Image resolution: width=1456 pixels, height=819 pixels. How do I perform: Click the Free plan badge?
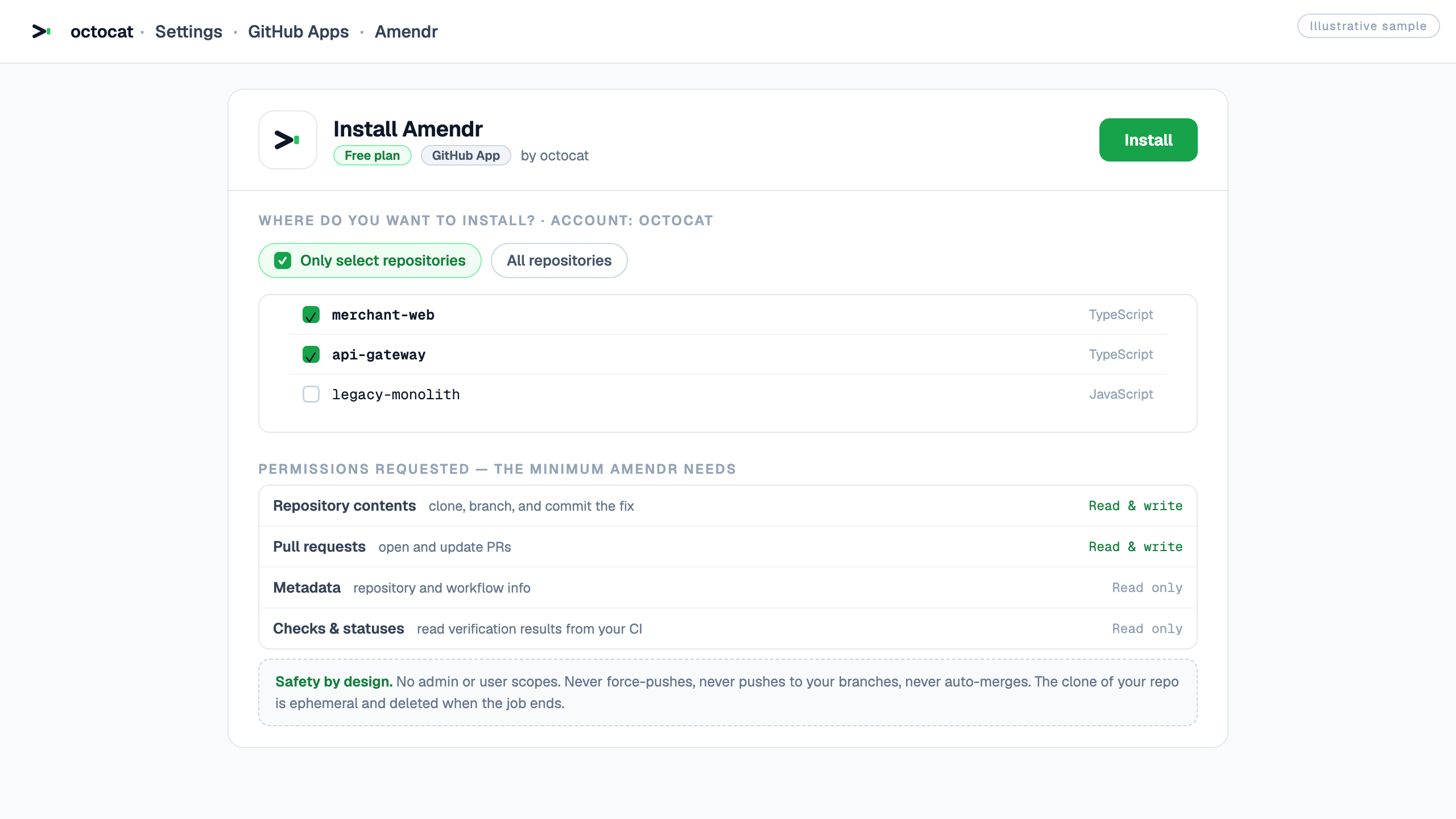[x=373, y=156]
